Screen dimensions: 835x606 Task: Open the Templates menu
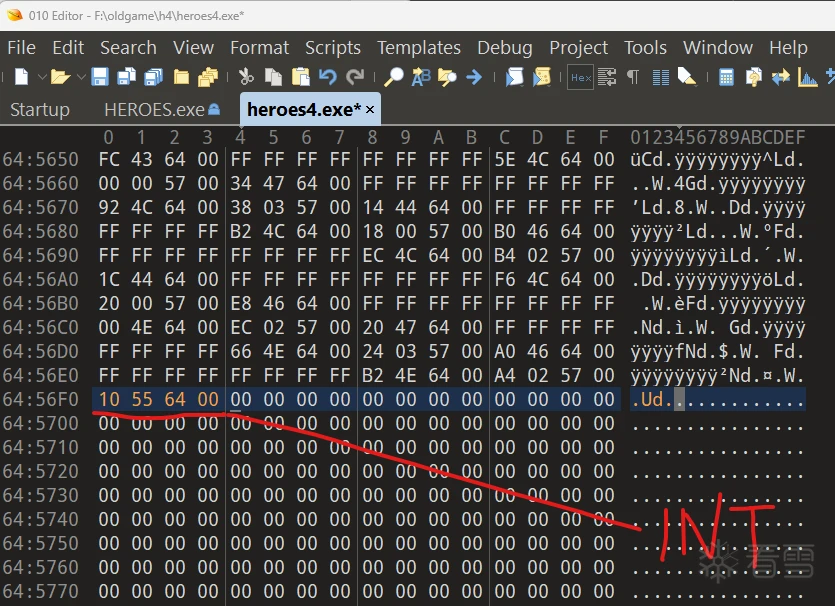click(x=419, y=48)
